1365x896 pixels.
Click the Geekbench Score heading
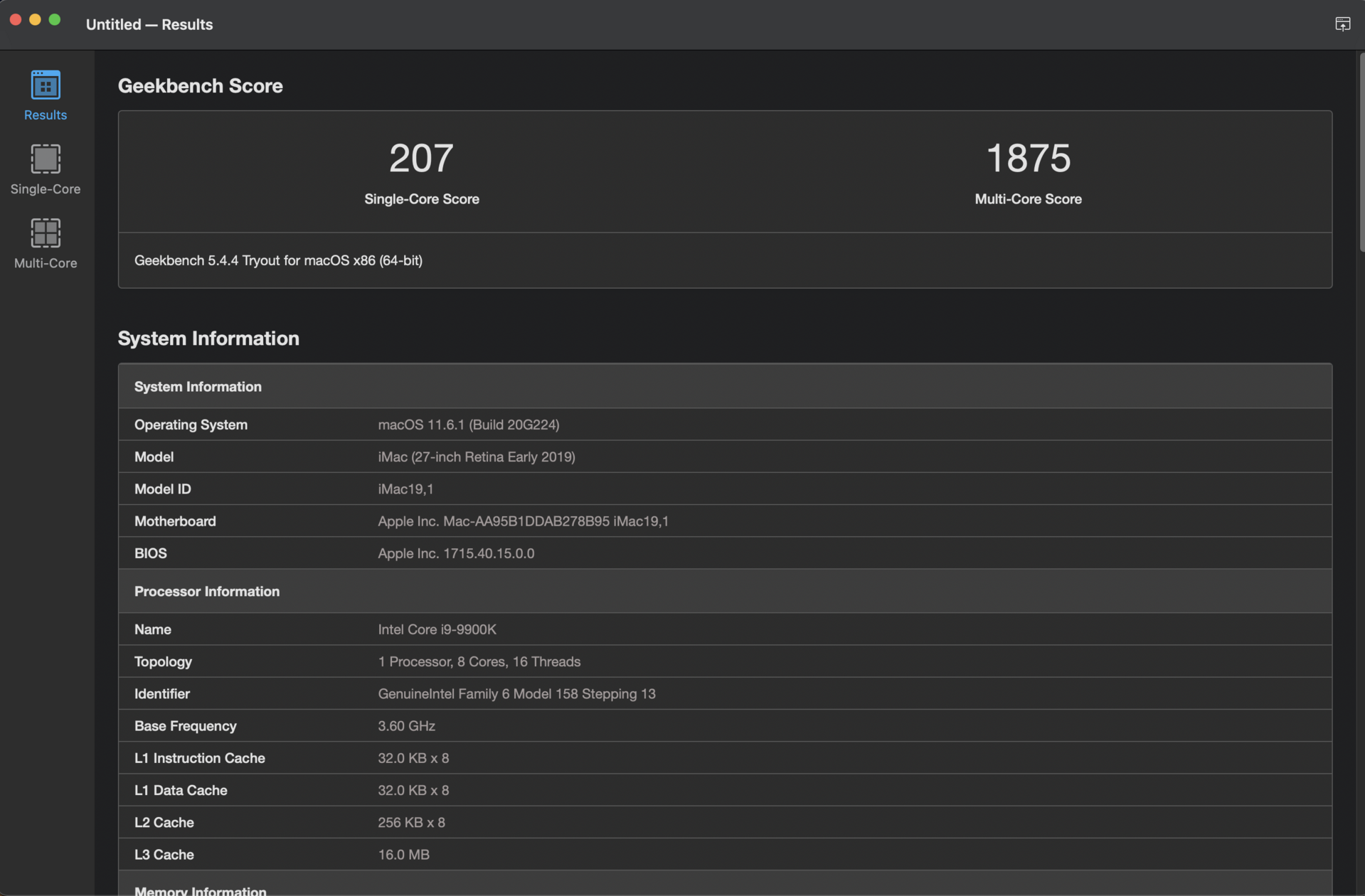click(x=200, y=85)
